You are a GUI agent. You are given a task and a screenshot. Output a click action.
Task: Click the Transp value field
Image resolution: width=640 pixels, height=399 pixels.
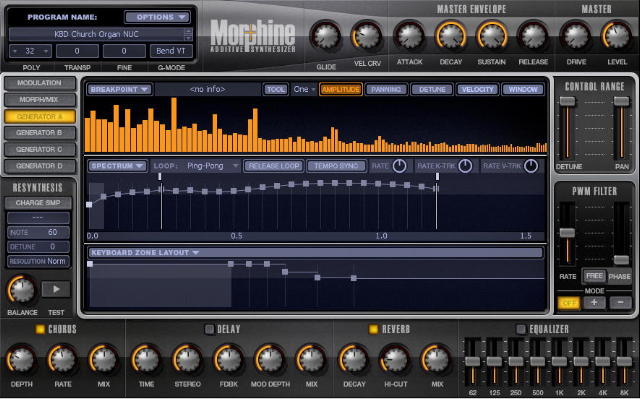(x=77, y=51)
